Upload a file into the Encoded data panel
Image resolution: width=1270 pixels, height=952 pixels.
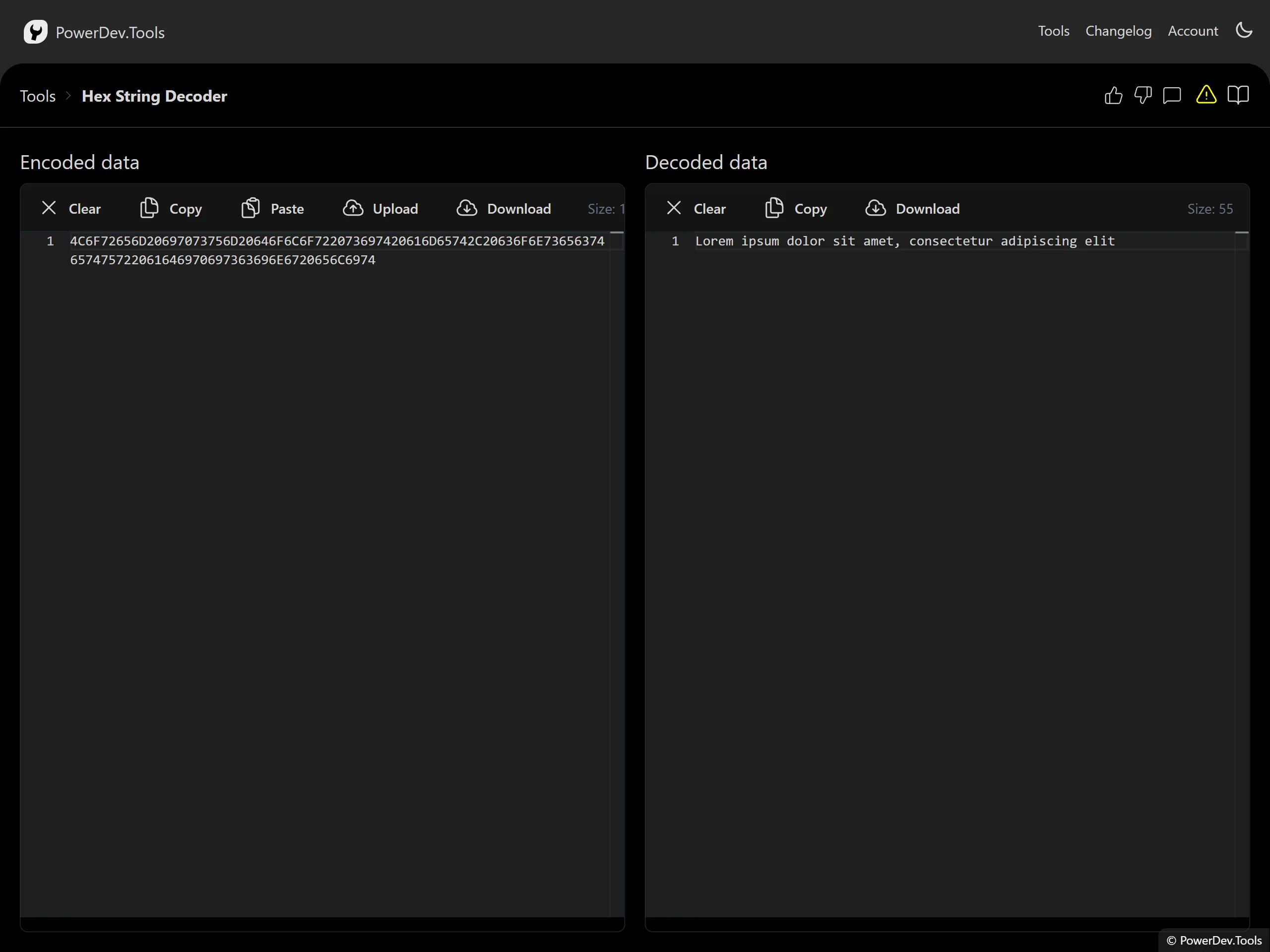[381, 208]
